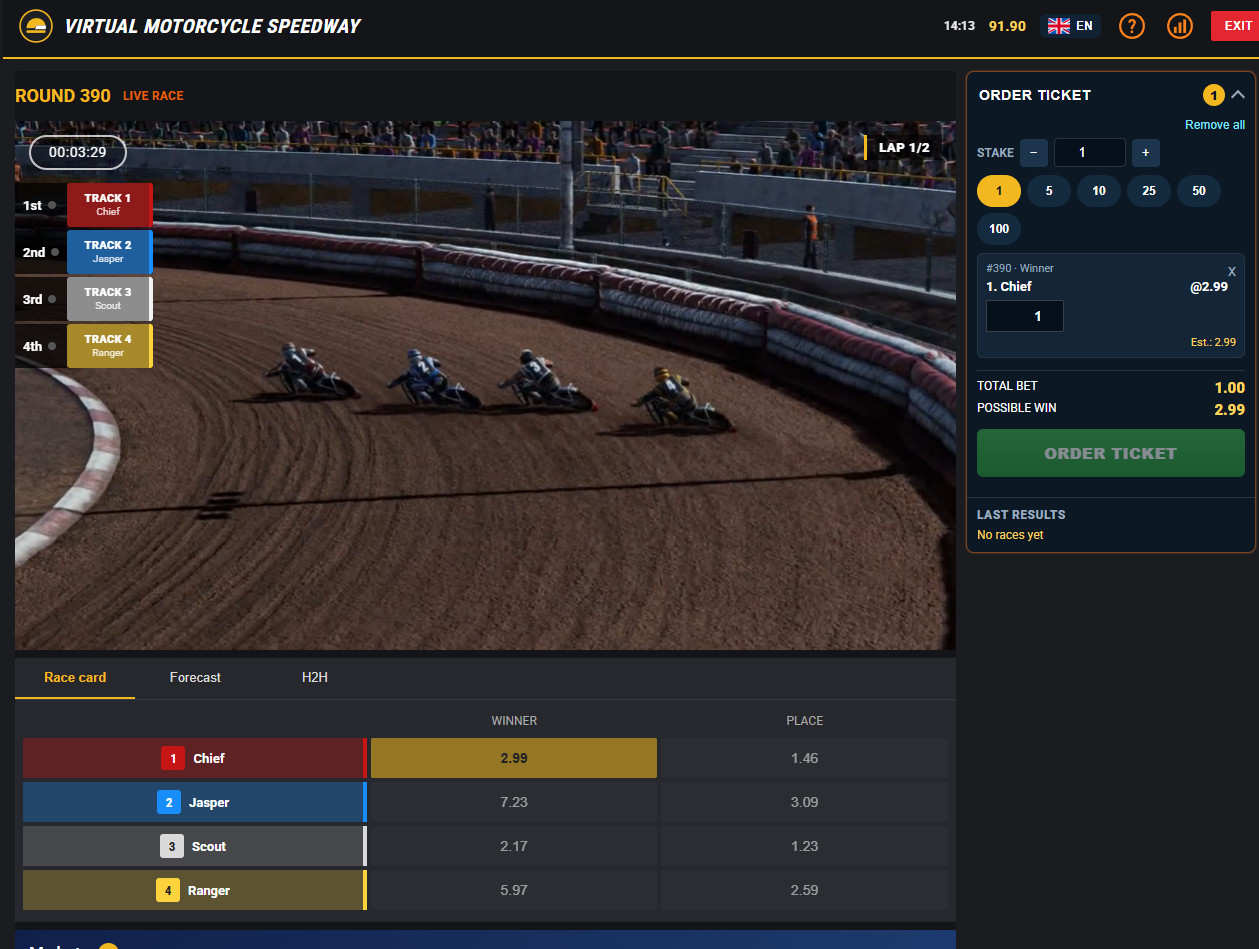This screenshot has height=949, width=1259.
Task: Click Remove all link in order ticket
Action: (1215, 125)
